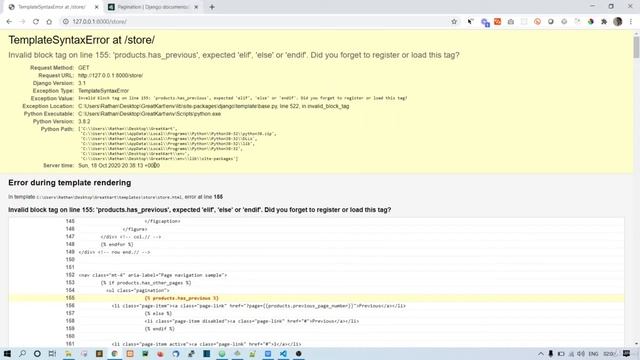Open the multicolor round extension icon
This screenshot has height=360, width=640.
click(591, 22)
